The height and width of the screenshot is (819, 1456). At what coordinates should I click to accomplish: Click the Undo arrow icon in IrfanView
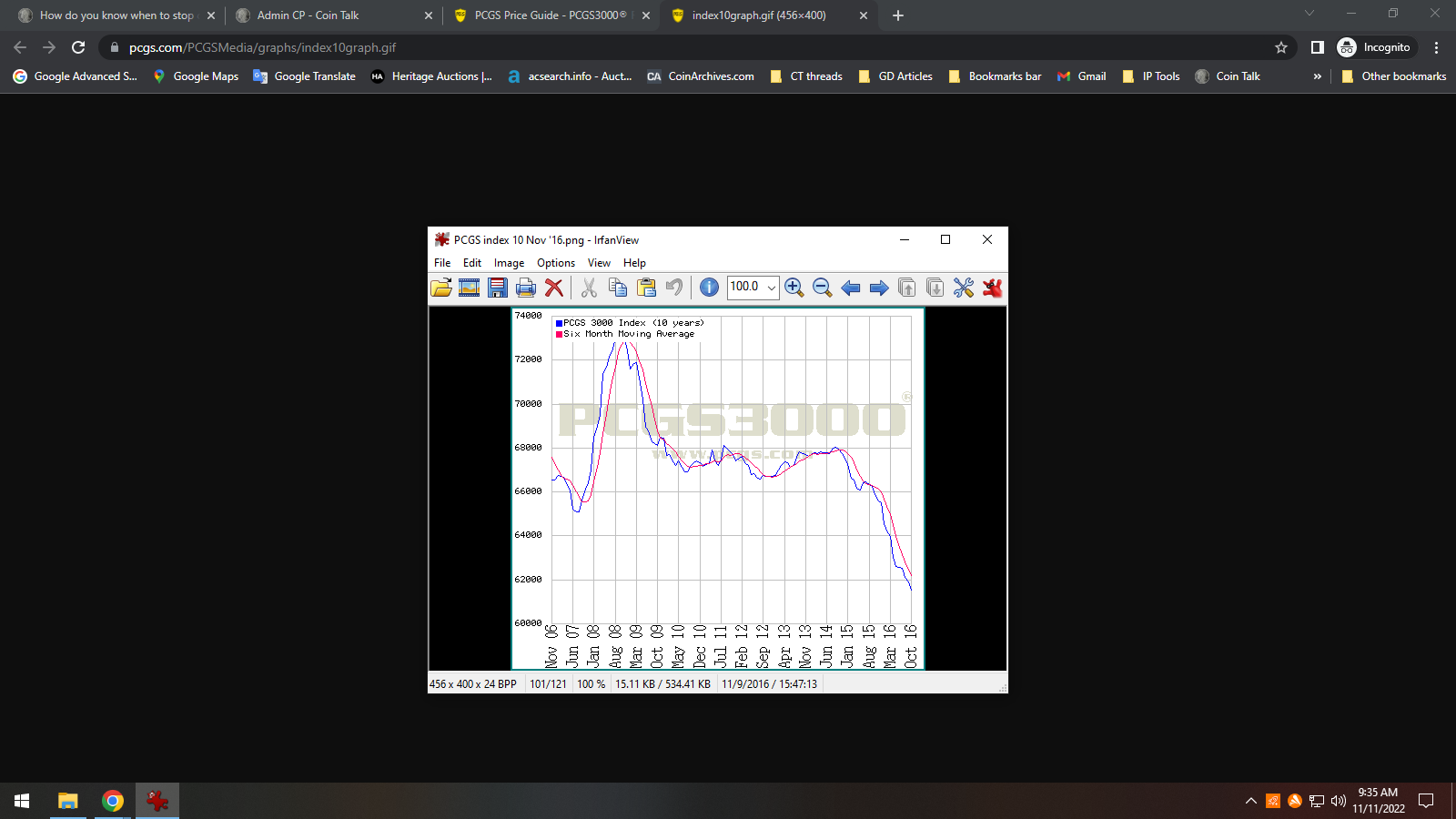pyautogui.click(x=674, y=288)
